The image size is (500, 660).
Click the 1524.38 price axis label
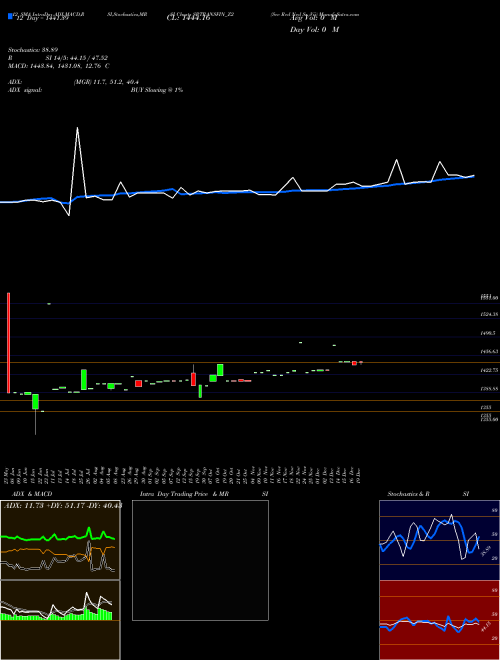click(x=489, y=314)
